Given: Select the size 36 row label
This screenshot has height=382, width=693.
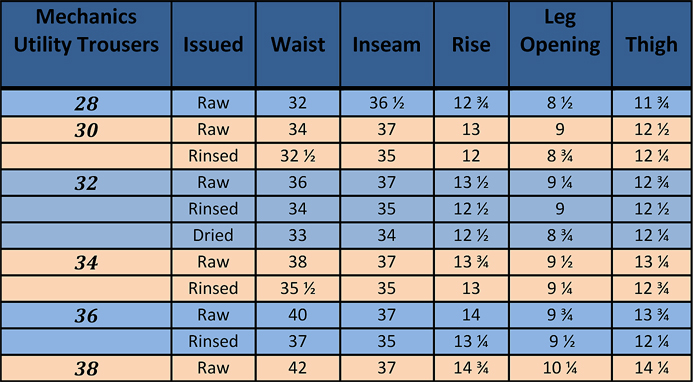Looking at the screenshot, I should point(86,315).
